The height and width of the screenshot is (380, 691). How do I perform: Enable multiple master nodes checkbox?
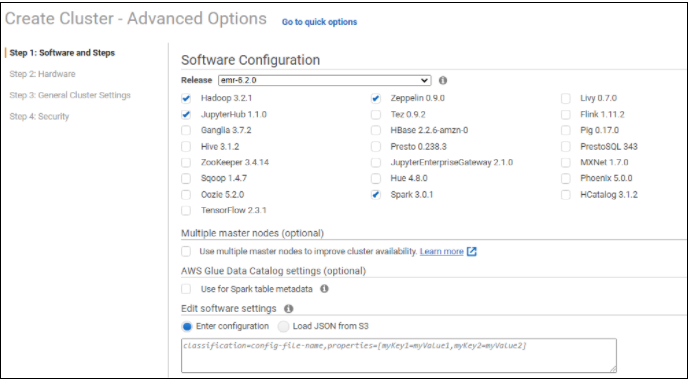(x=186, y=251)
